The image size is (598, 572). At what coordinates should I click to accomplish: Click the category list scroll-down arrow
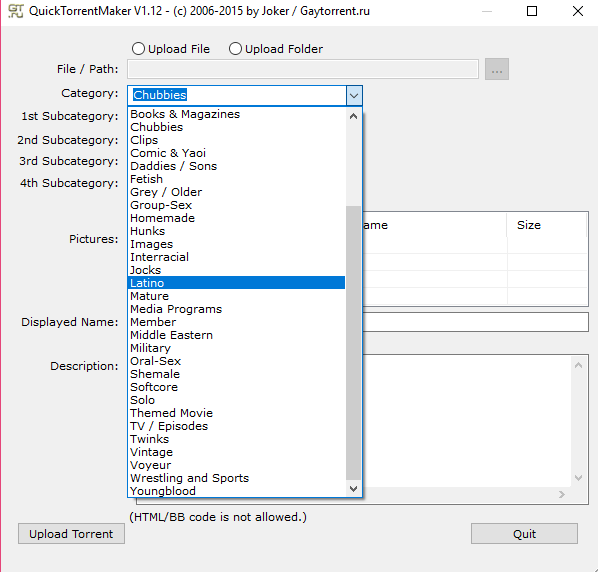tap(354, 488)
